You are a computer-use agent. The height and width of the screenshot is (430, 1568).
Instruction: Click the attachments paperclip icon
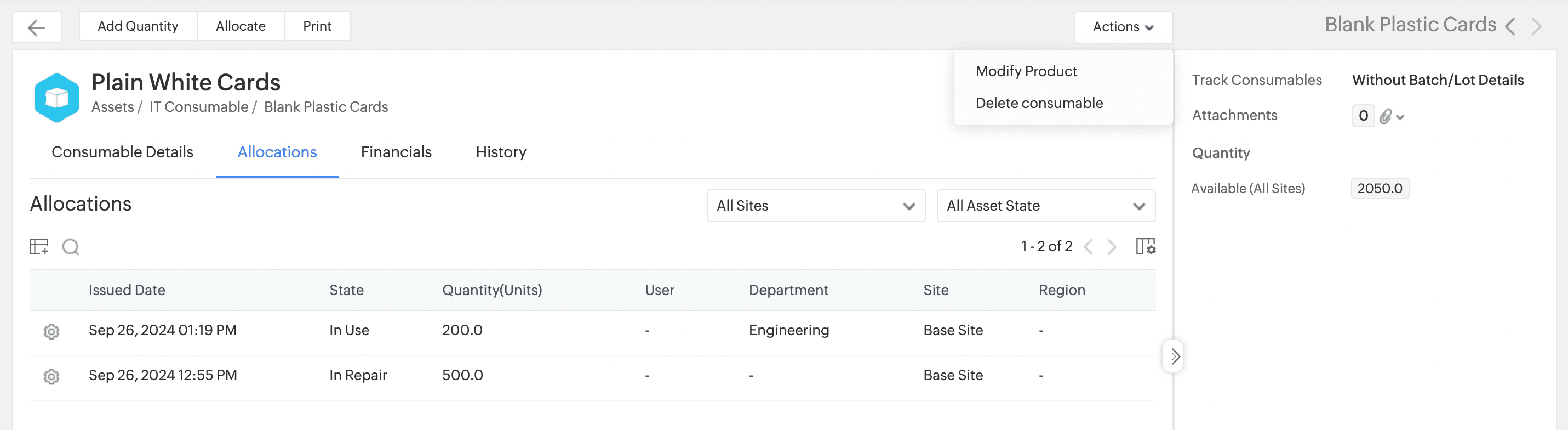(x=1386, y=116)
